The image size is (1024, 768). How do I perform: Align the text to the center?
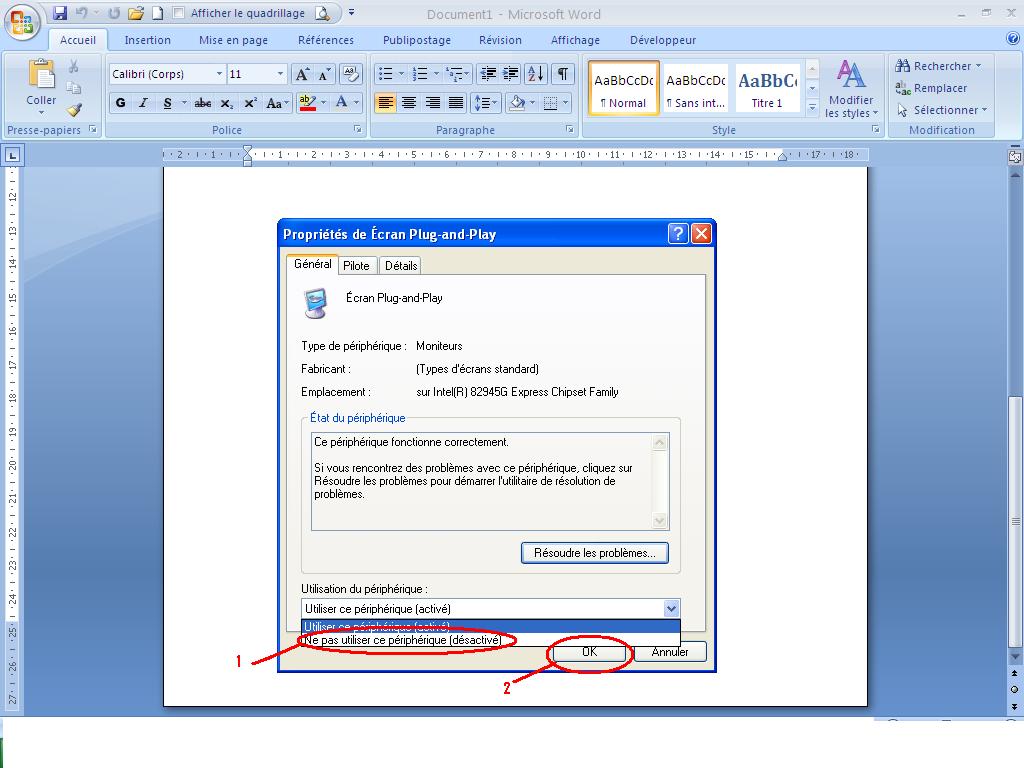pos(409,103)
